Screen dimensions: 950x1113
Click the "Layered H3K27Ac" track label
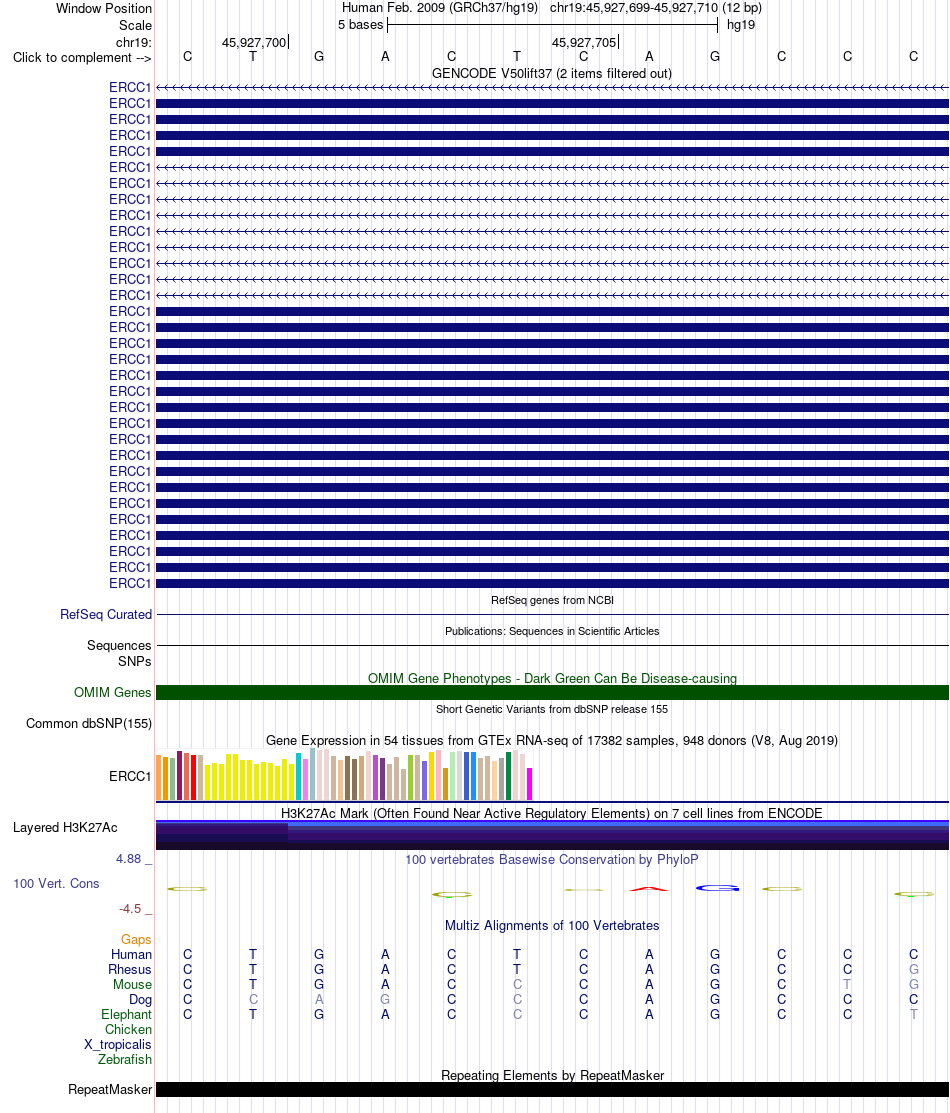65,828
